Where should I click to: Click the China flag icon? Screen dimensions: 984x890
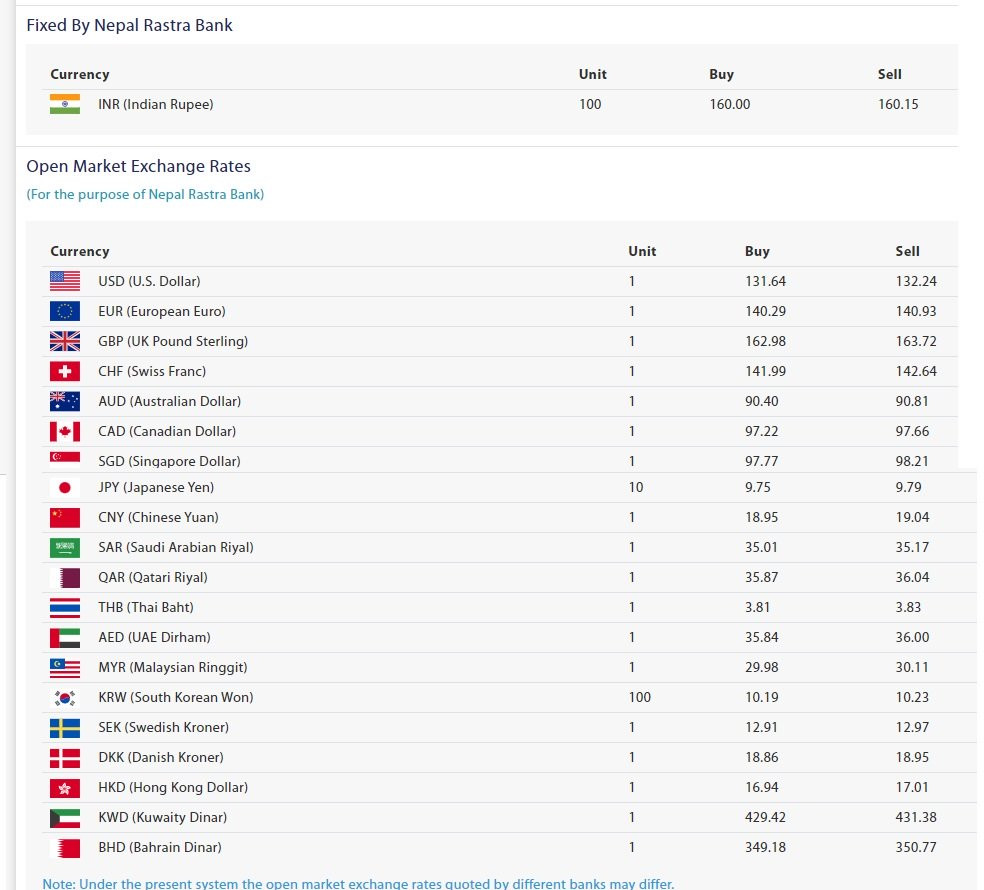[x=65, y=518]
